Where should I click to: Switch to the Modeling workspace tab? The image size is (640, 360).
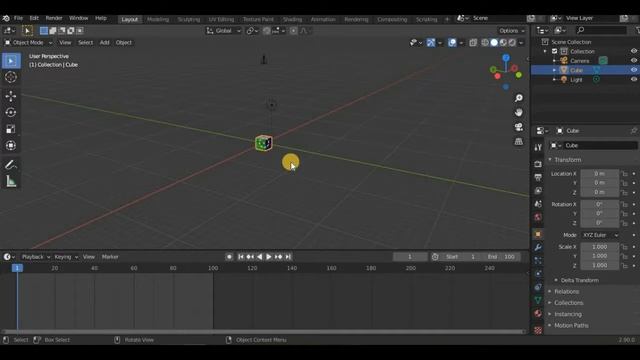click(158, 19)
